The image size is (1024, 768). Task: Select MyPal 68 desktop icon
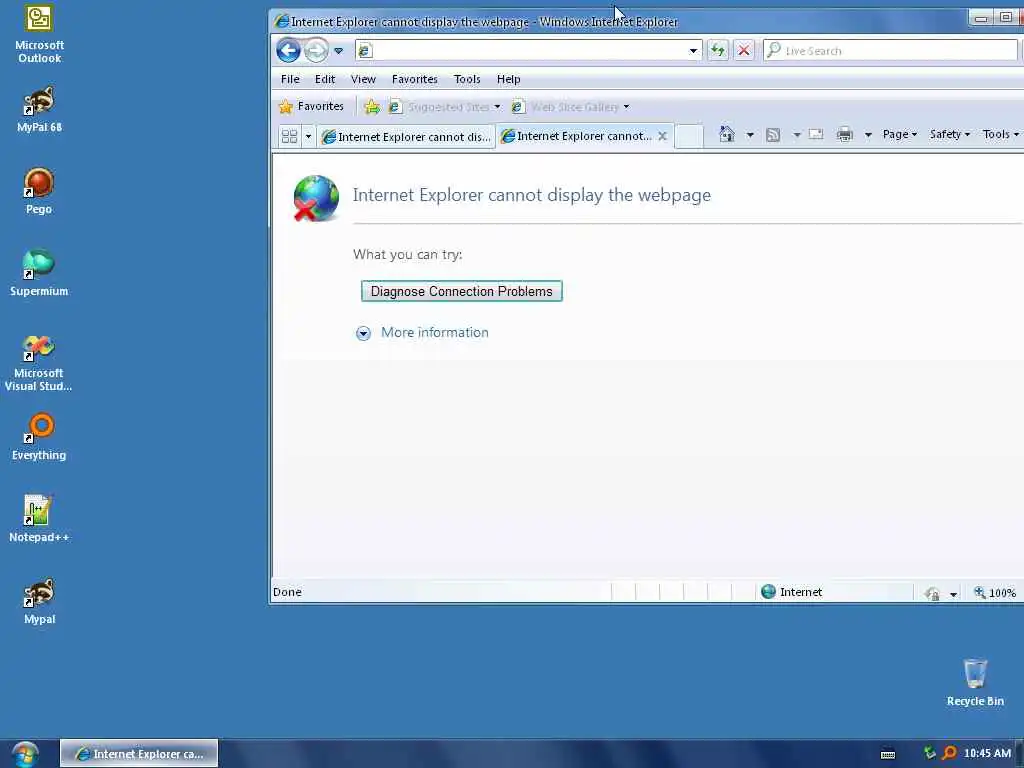click(x=39, y=110)
